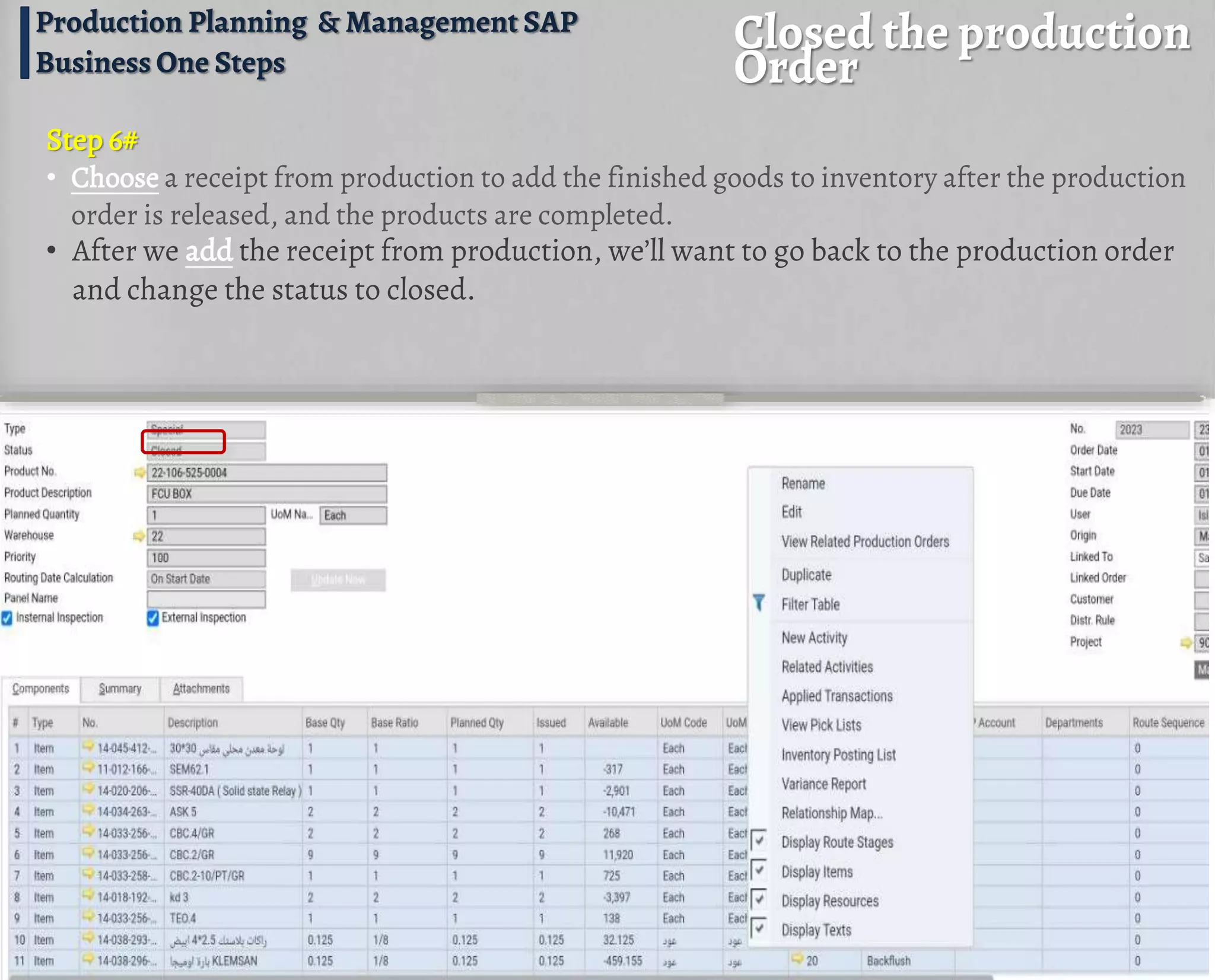Click the Priority field showing 100
Screen dimensions: 1215x980
pos(206,558)
